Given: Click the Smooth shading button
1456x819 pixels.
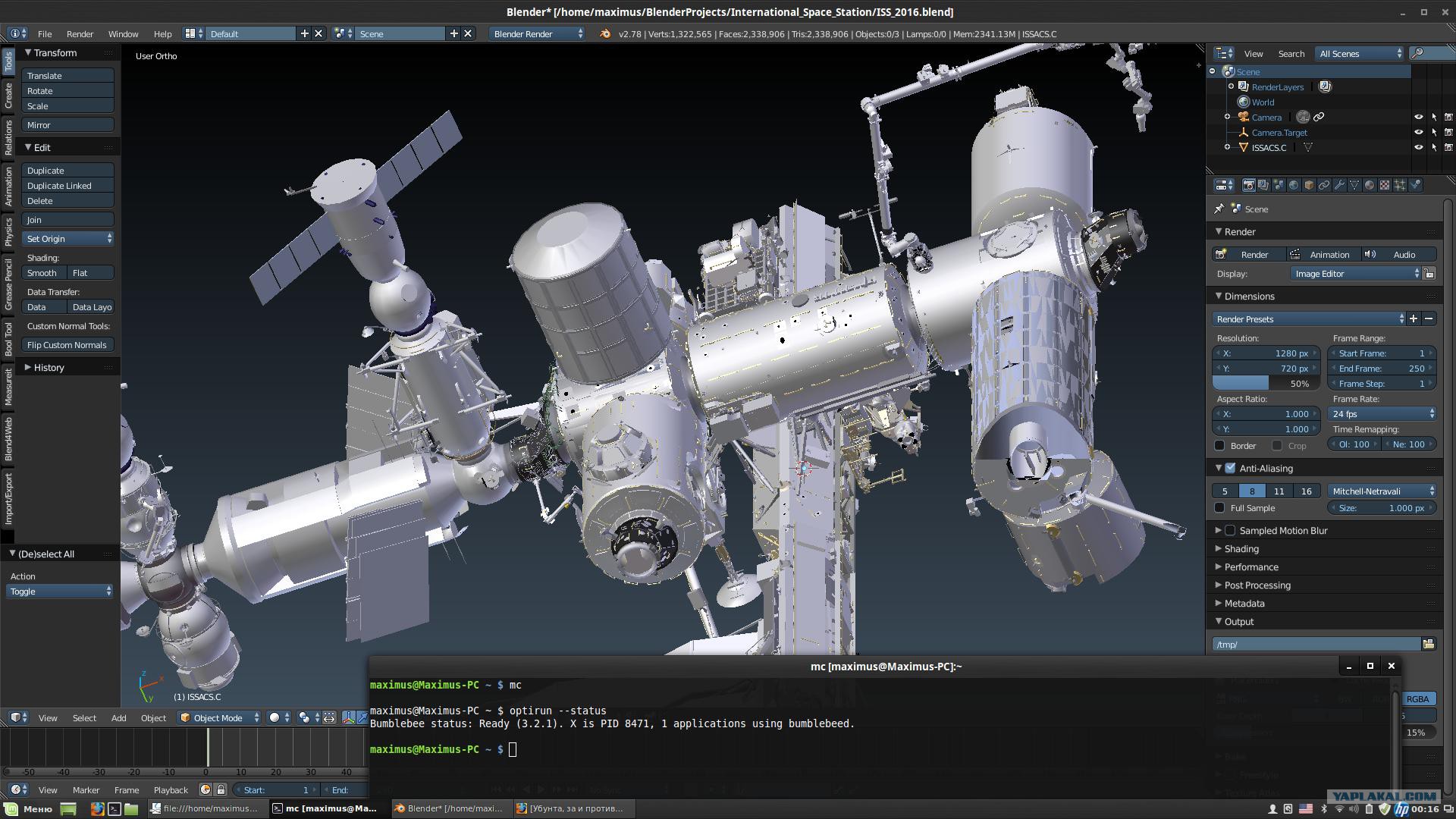Looking at the screenshot, I should click(x=45, y=273).
